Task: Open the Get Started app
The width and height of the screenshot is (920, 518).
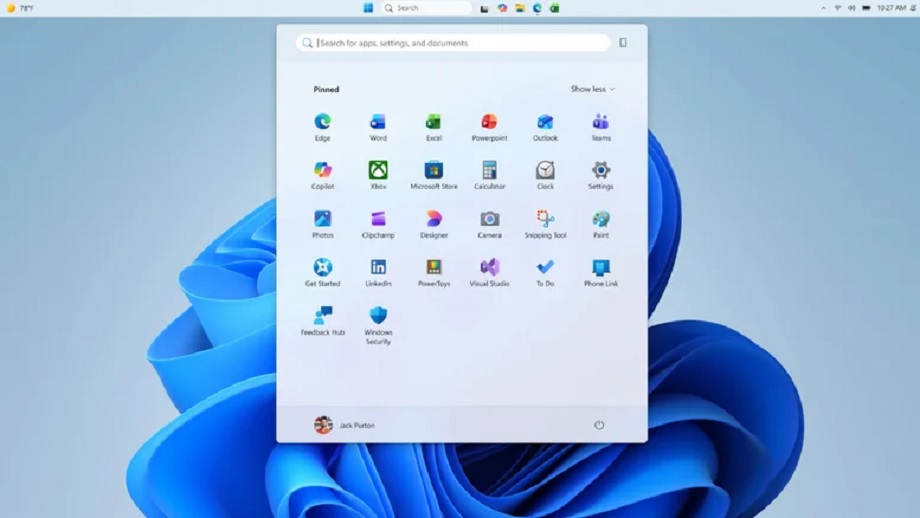Action: 322,272
